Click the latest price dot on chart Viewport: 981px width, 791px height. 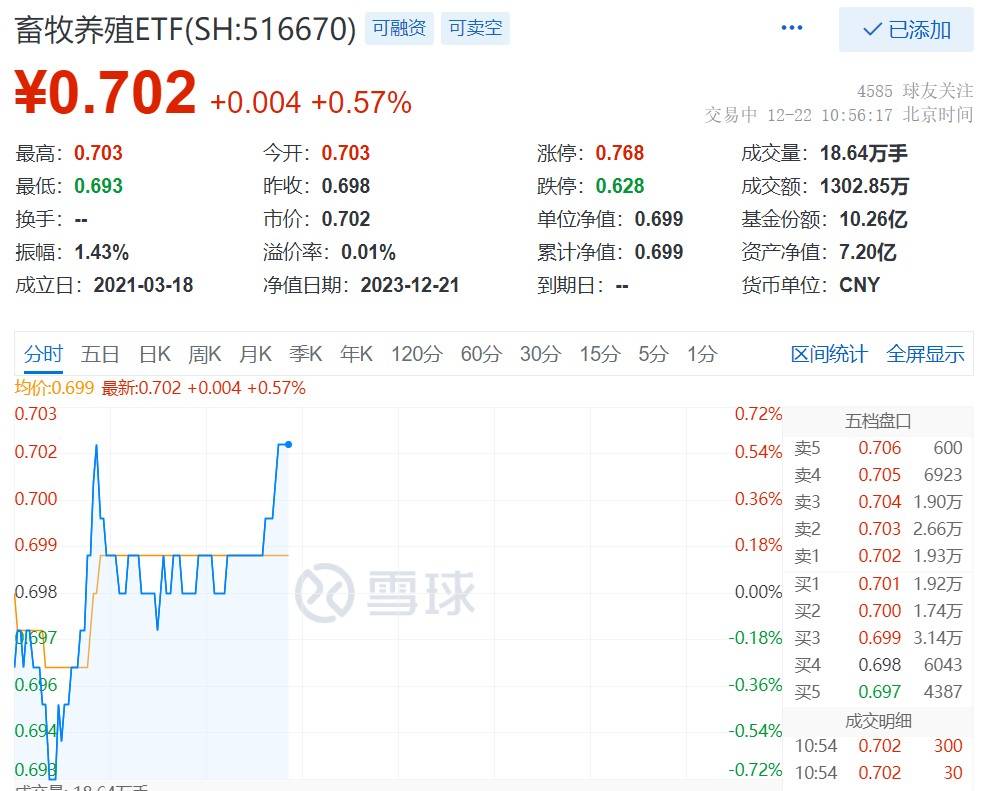tap(288, 444)
